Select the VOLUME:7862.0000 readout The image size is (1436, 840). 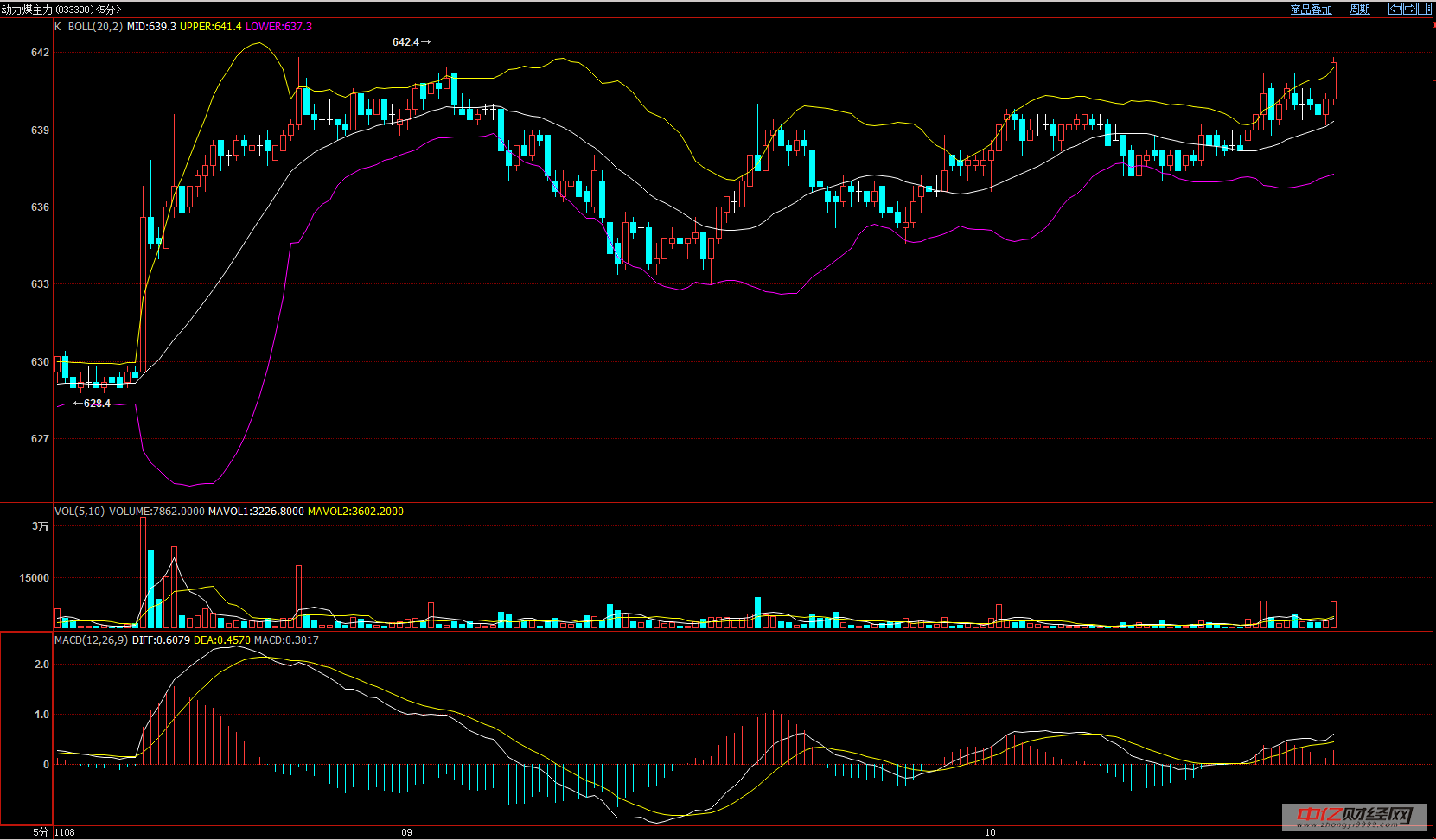point(156,512)
